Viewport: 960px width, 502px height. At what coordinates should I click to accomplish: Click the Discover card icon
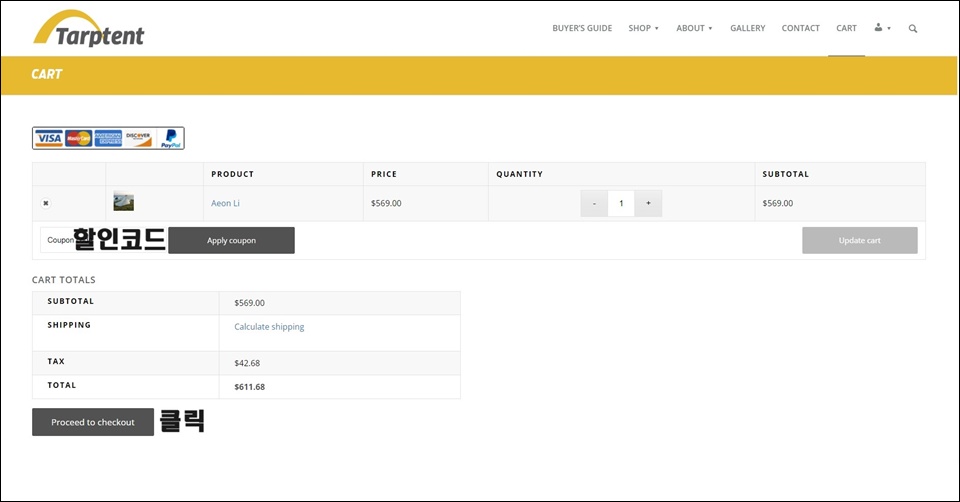(138, 138)
